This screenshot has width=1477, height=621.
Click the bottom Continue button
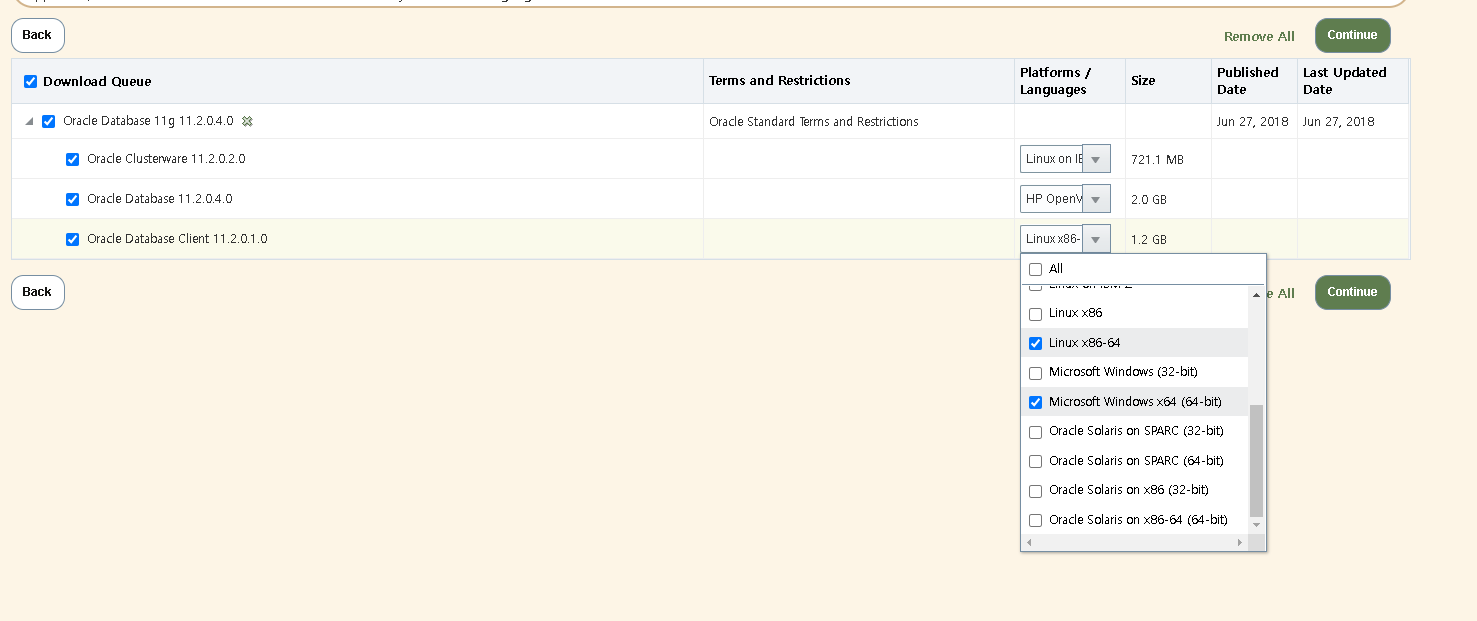1352,292
